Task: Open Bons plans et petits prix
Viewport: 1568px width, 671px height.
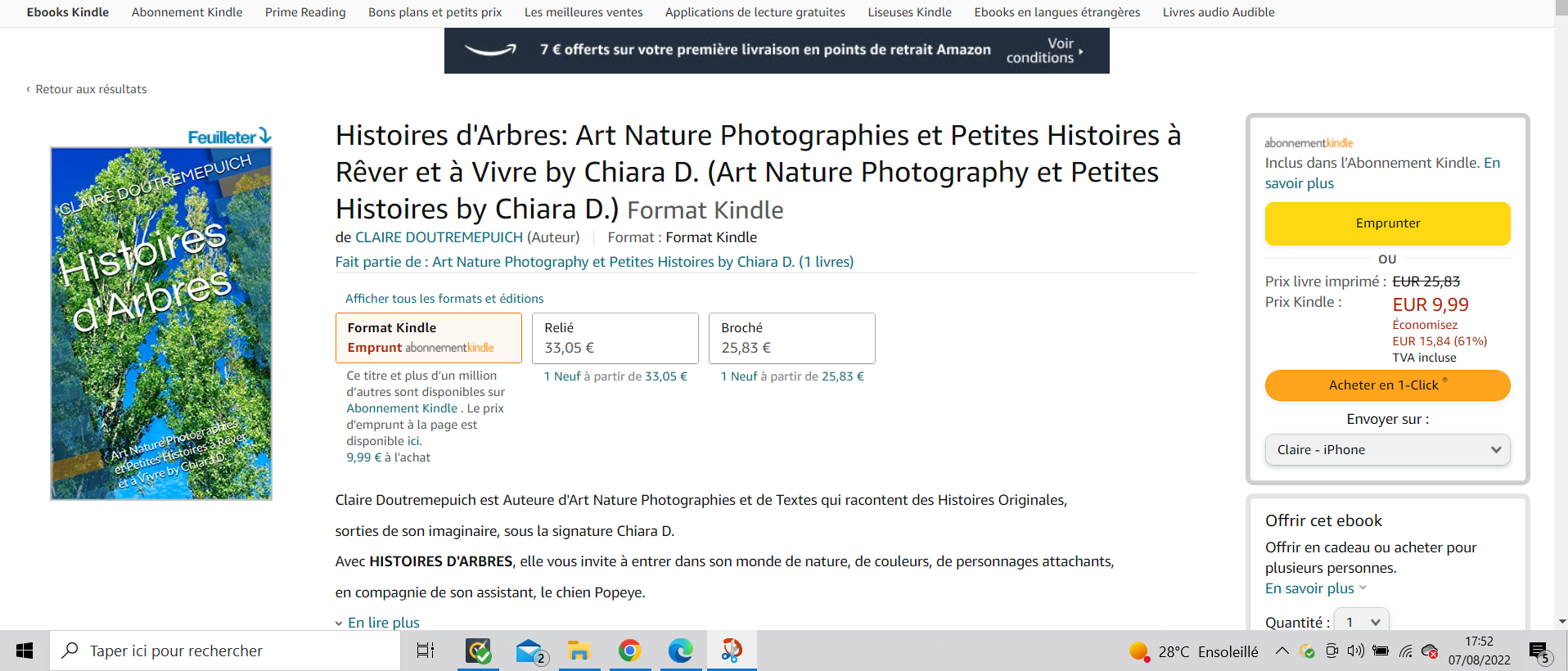Action: tap(435, 12)
